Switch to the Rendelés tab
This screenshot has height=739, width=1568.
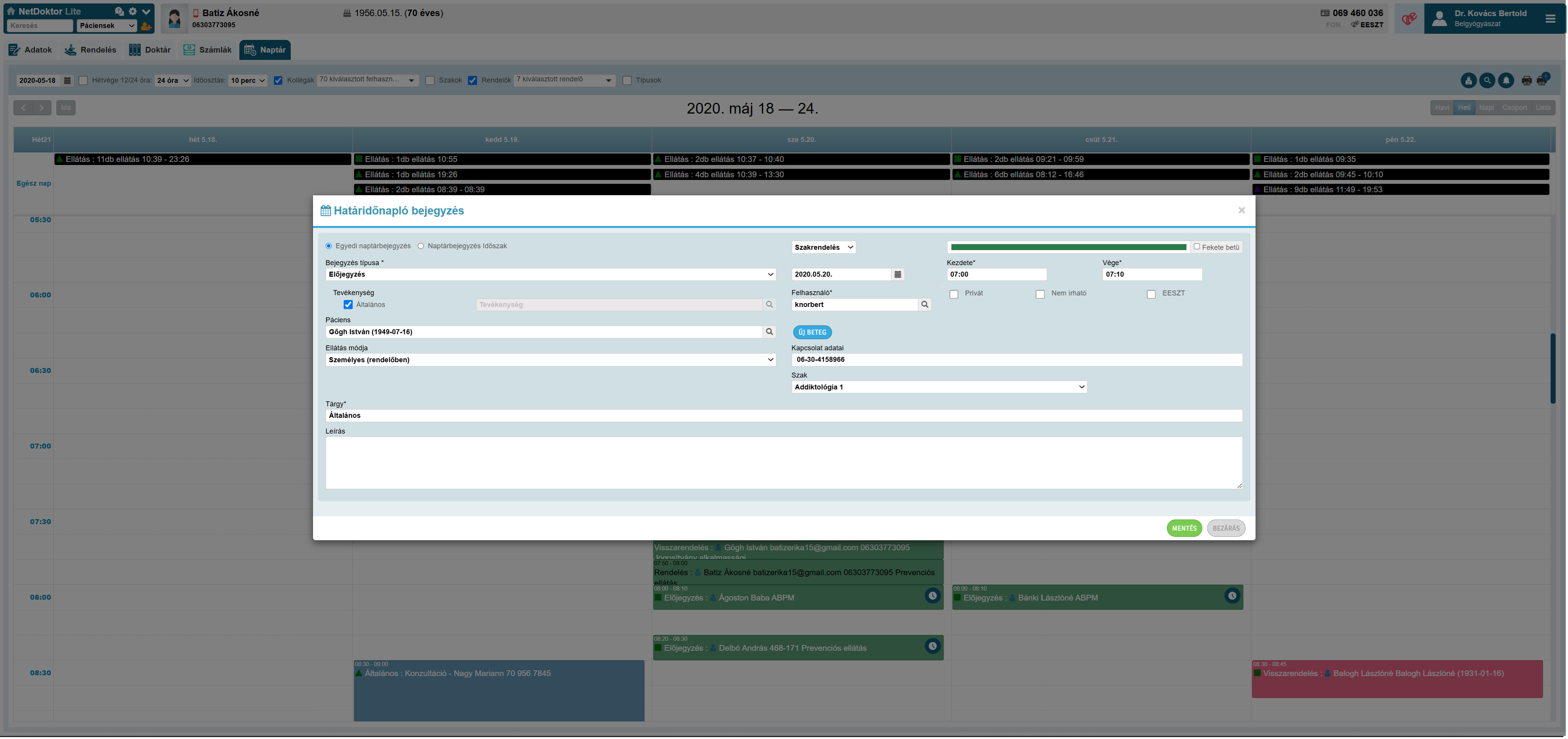[x=91, y=50]
